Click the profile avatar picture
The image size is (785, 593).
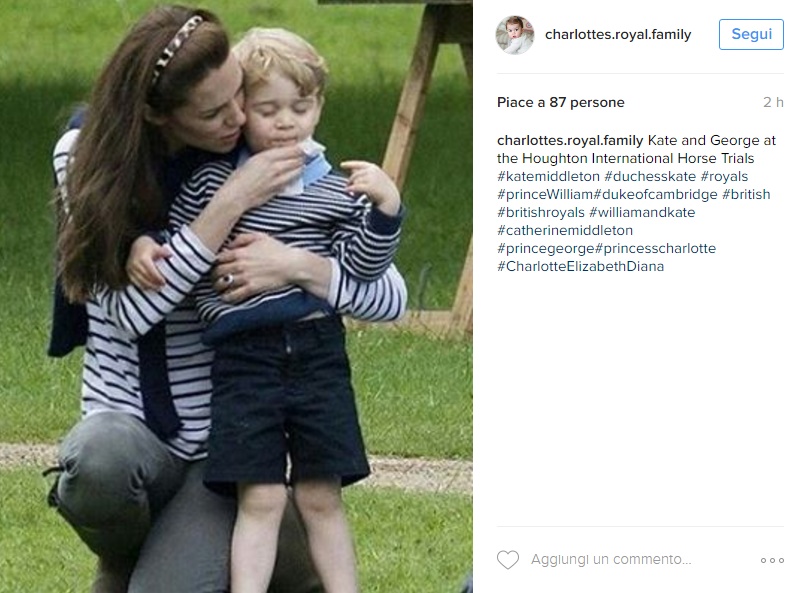(515, 35)
